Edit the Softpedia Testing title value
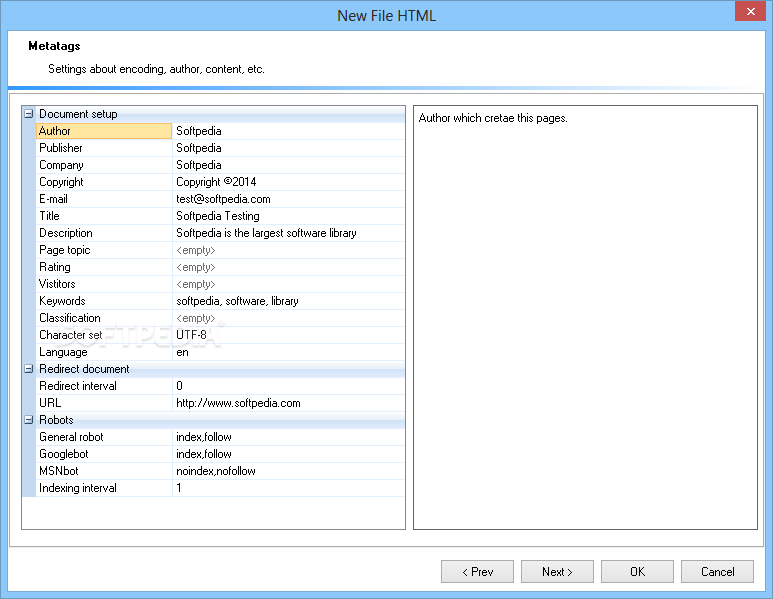Screen dimensions: 773x599 click(x=288, y=216)
